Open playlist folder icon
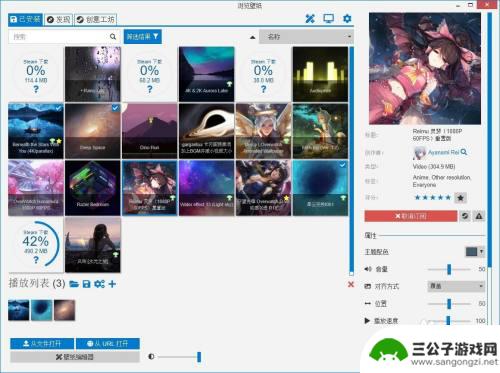The height and width of the screenshot is (373, 500). click(x=74, y=284)
